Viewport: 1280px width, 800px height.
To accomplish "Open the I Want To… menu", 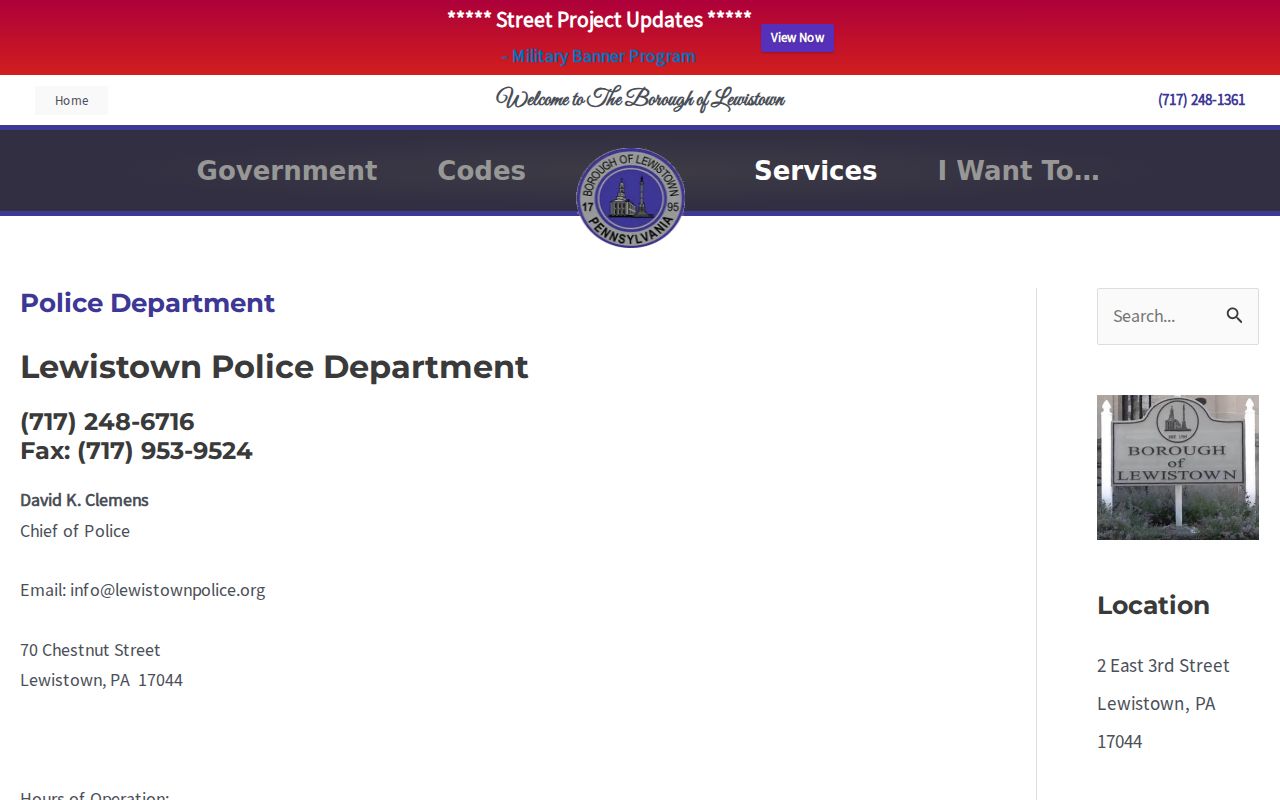I will coord(1018,171).
